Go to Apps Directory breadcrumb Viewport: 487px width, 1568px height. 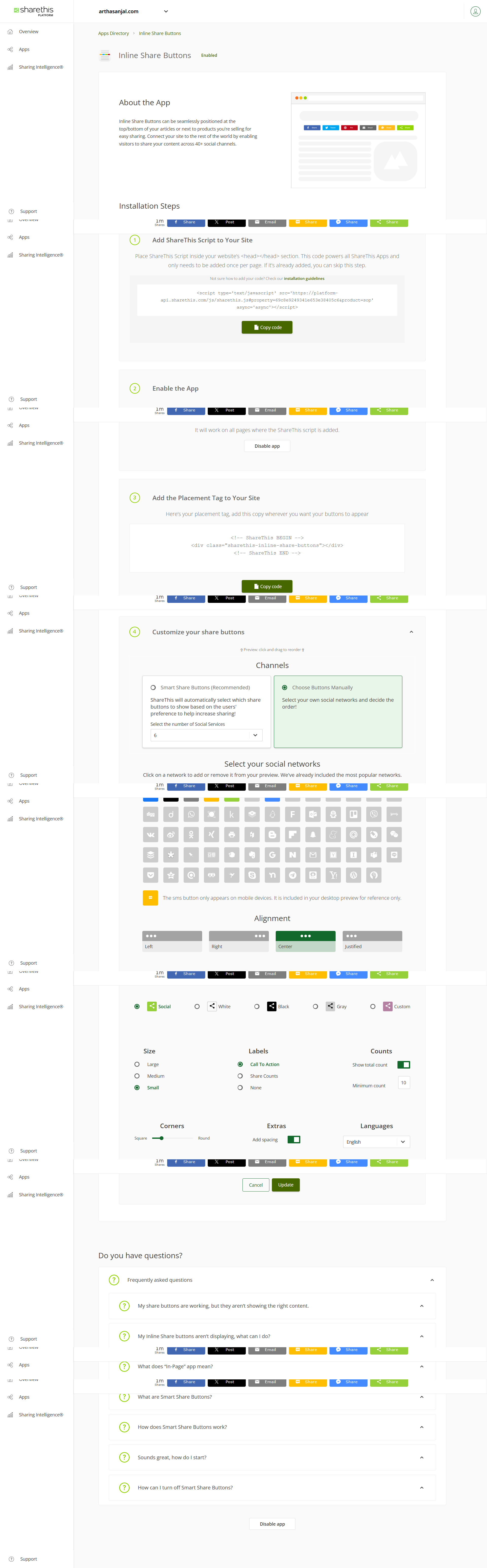pos(113,33)
